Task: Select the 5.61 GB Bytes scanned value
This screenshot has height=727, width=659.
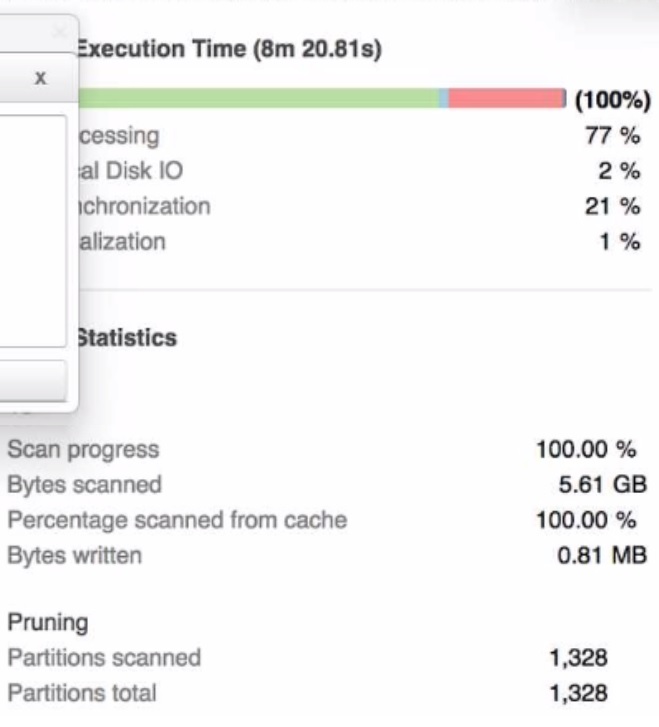Action: click(602, 485)
